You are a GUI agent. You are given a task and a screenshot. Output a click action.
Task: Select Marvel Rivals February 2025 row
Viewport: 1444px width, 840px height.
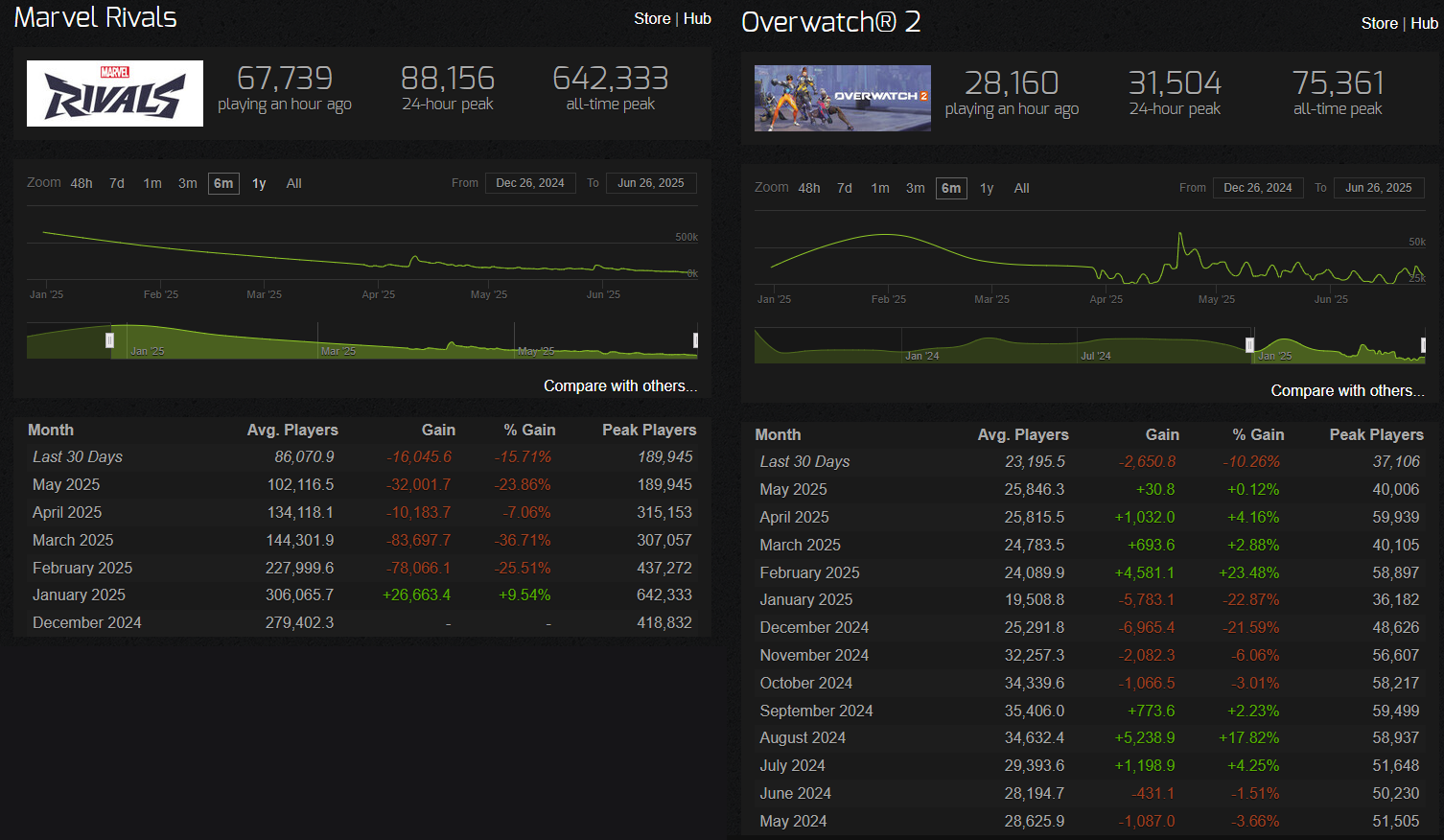[362, 568]
